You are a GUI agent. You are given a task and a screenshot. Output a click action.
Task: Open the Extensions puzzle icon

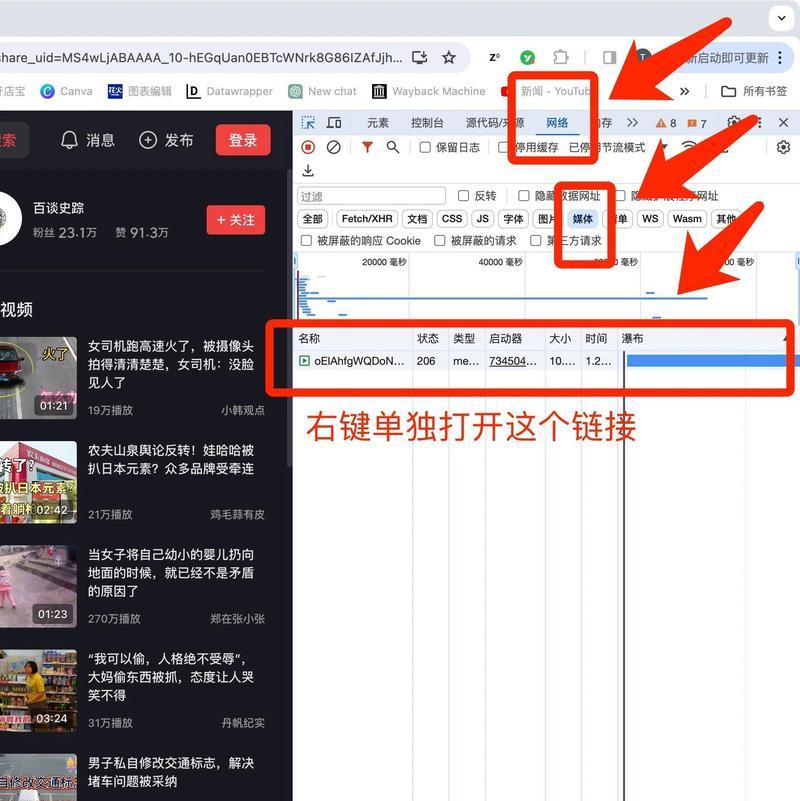point(560,57)
